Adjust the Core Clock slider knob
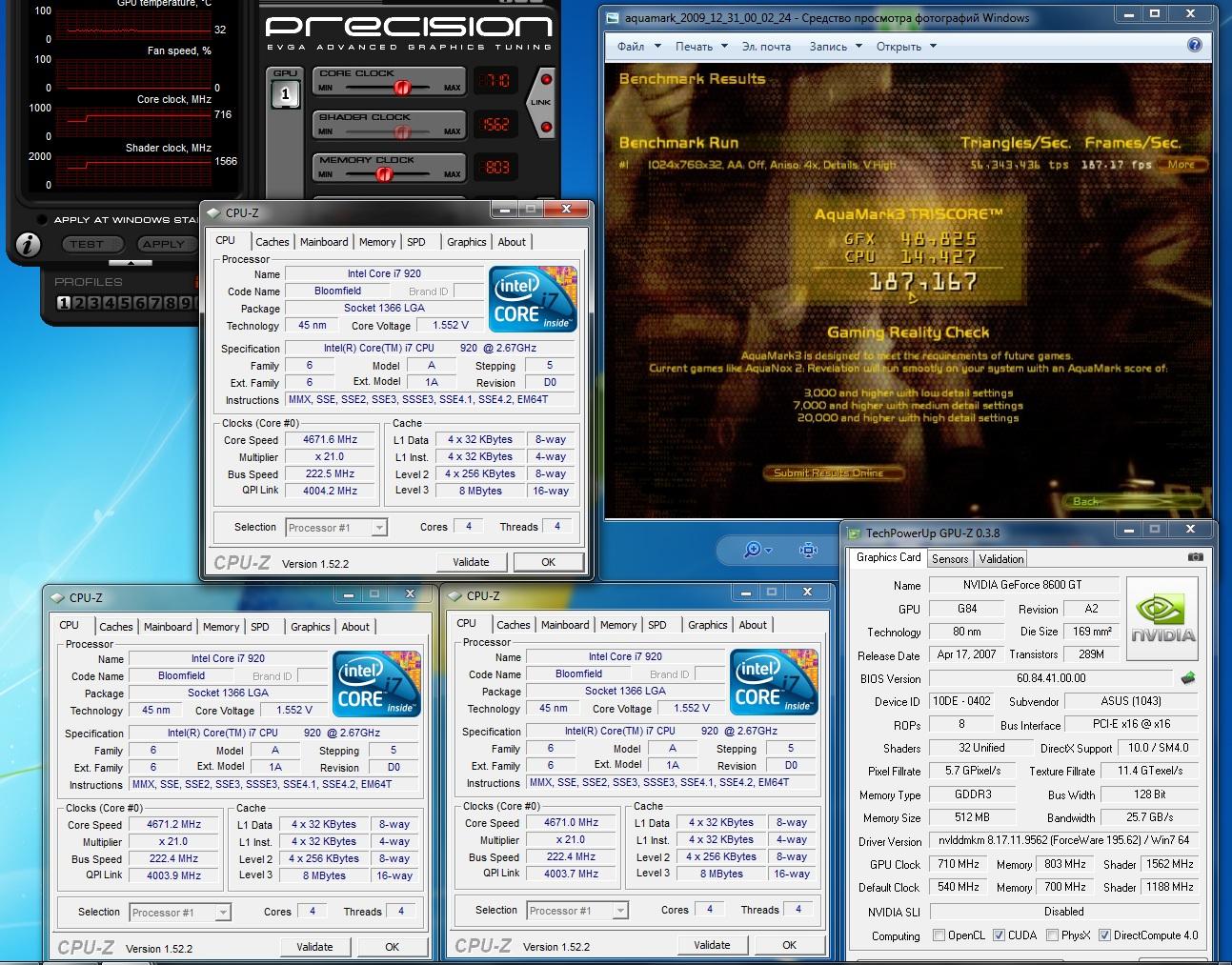Screen dimensions: 1232x965 pos(401,88)
